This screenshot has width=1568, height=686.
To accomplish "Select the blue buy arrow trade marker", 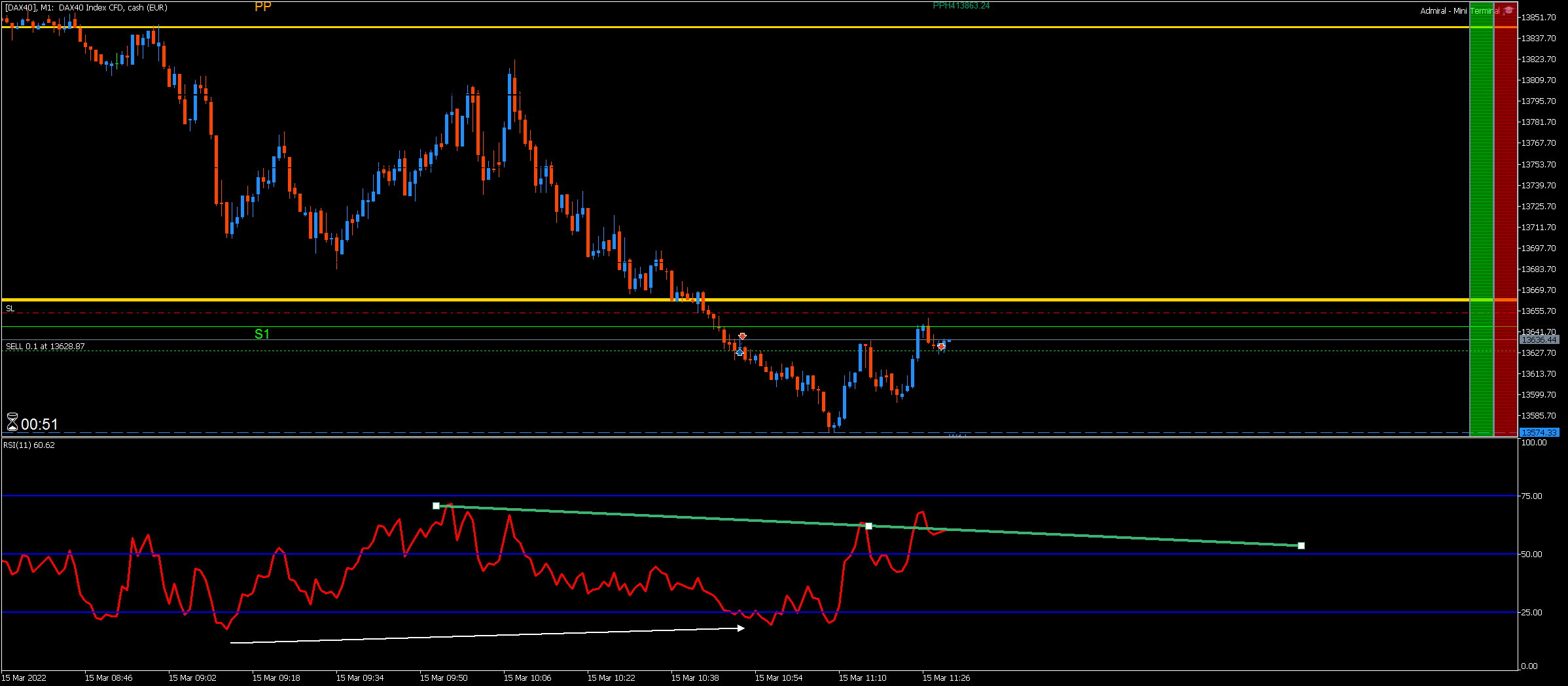I will pyautogui.click(x=739, y=352).
